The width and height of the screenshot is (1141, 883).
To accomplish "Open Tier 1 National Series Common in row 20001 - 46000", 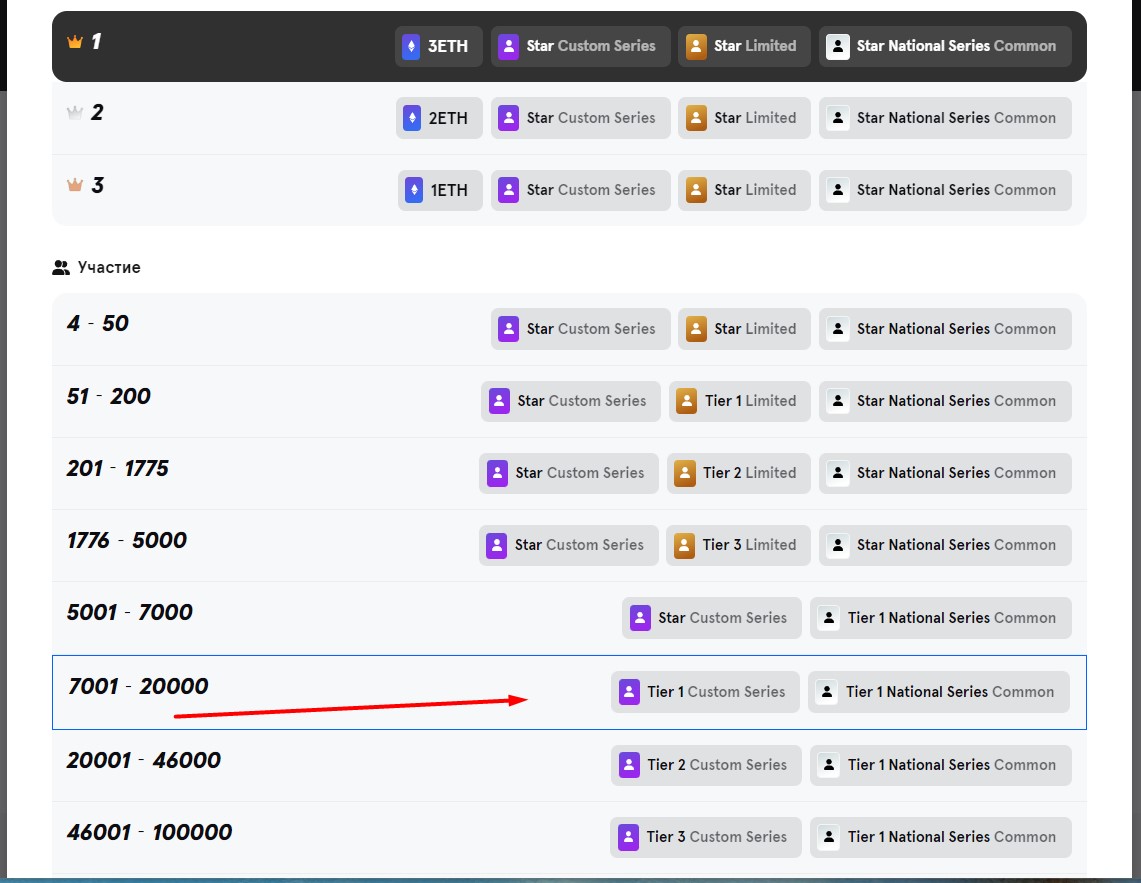I will [x=941, y=765].
